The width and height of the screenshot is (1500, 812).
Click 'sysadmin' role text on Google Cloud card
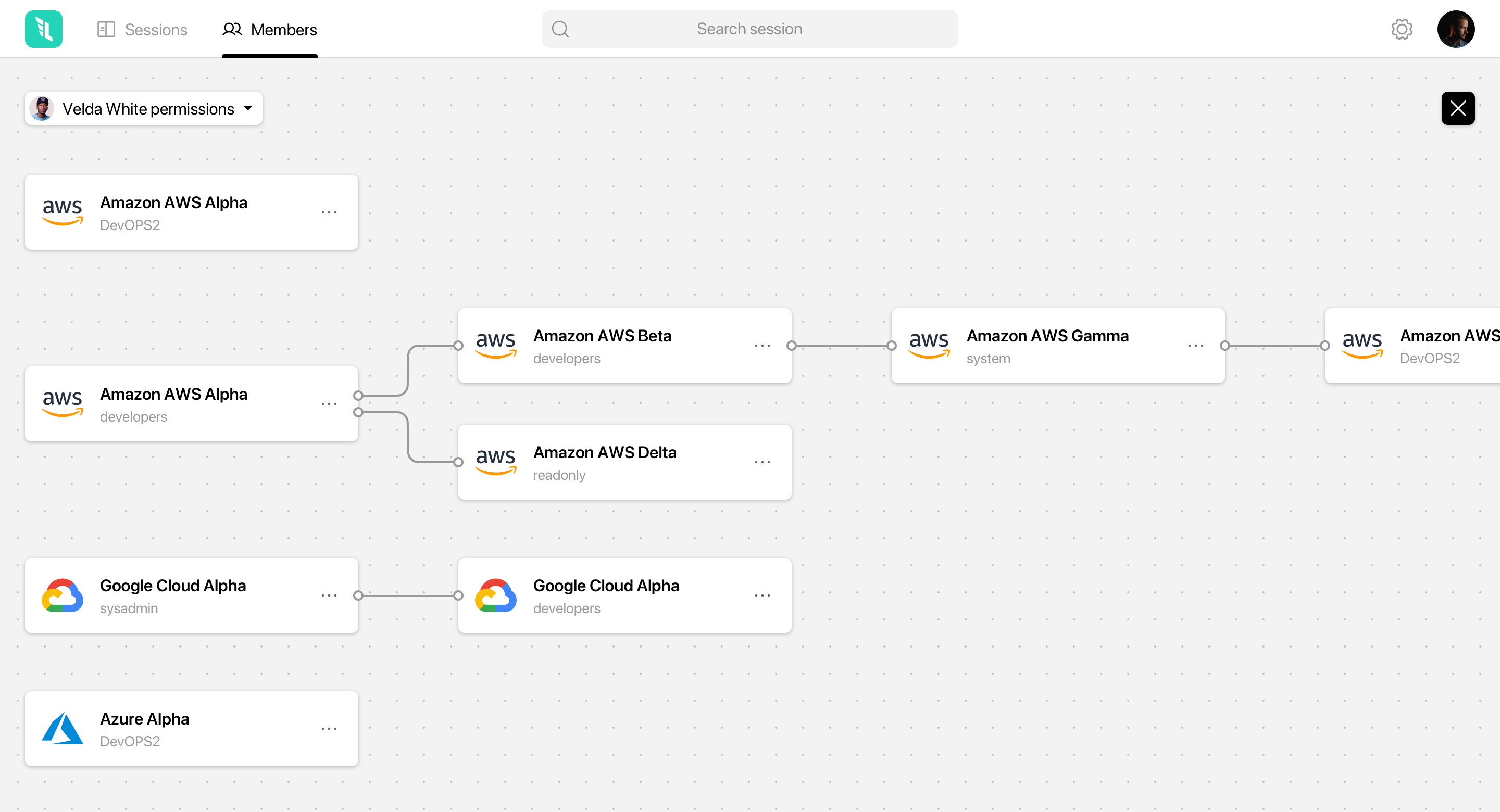pyautogui.click(x=129, y=608)
